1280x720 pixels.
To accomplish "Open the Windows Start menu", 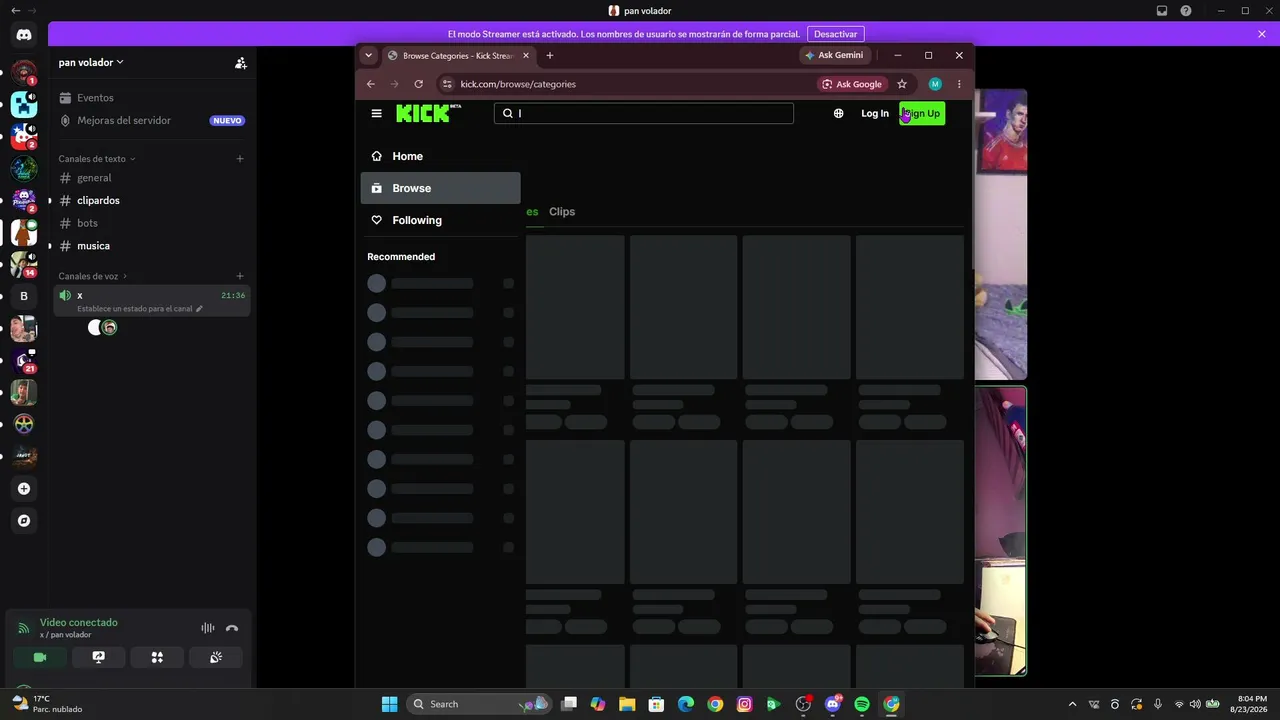I will tap(390, 704).
